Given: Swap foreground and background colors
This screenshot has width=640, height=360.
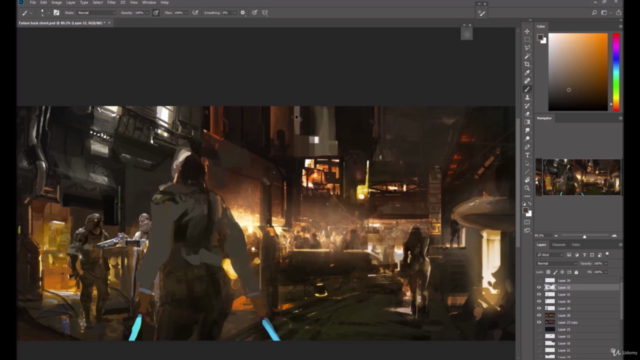Looking at the screenshot, I should 530,203.
